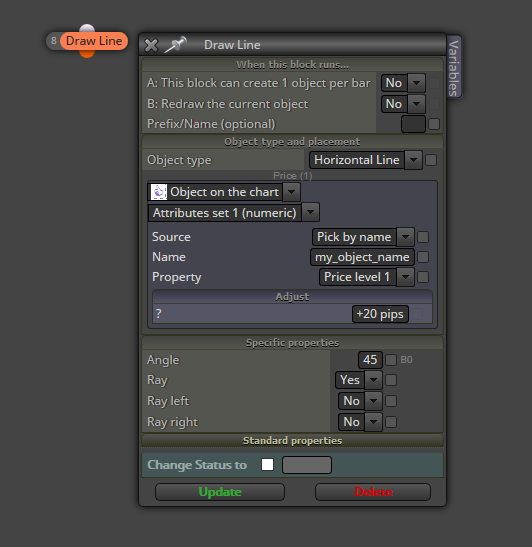This screenshot has width=532, height=547.
Task: Expand the Standard properties section header
Action: pyautogui.click(x=292, y=441)
